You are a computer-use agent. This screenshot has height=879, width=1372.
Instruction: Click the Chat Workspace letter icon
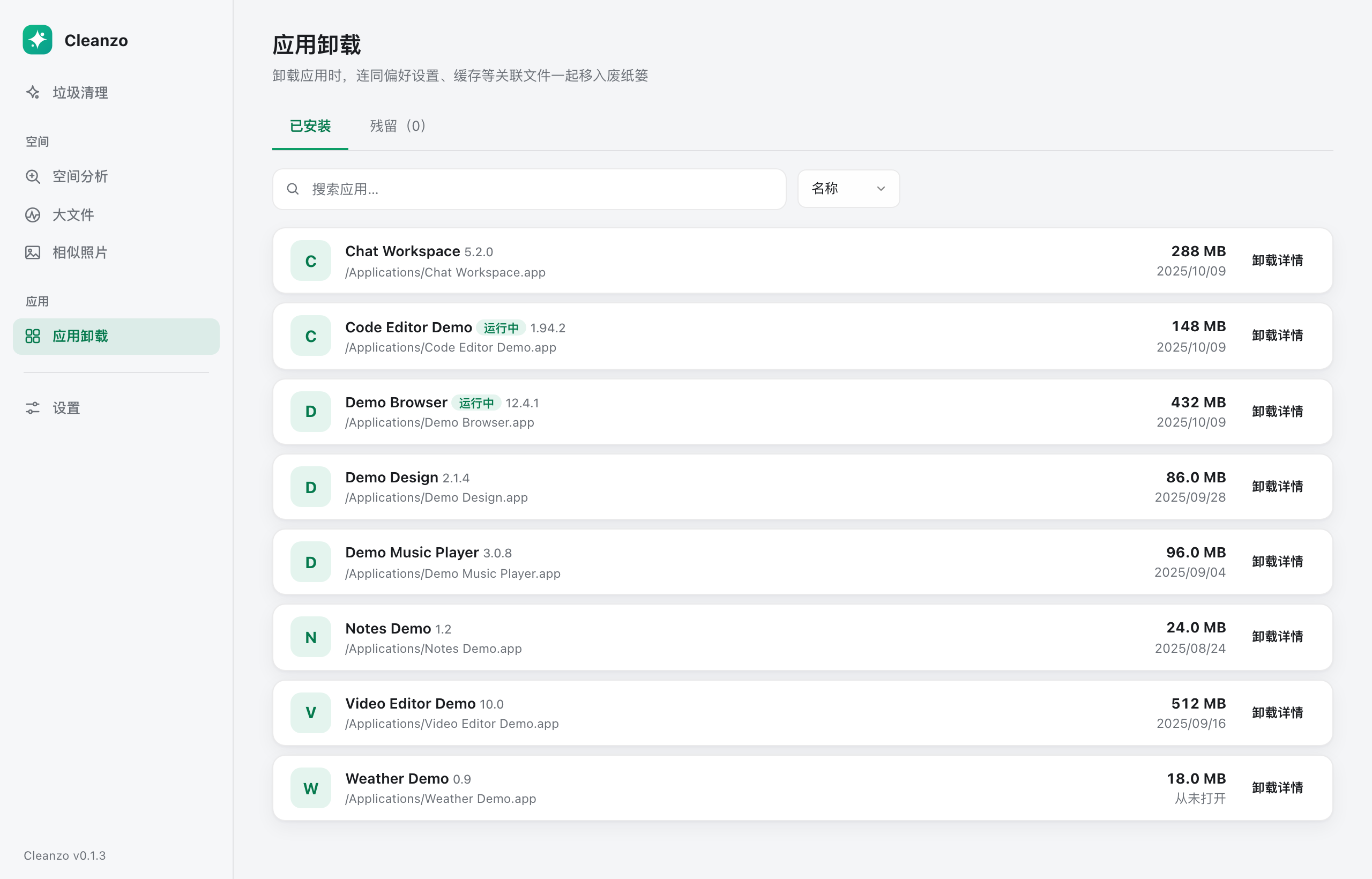click(311, 261)
